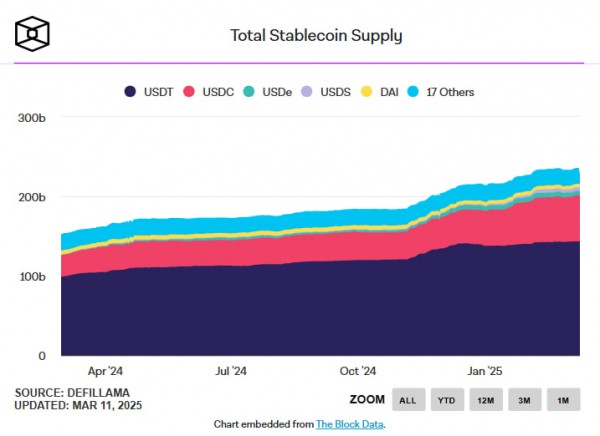Zoom chart to 1M

coord(563,400)
